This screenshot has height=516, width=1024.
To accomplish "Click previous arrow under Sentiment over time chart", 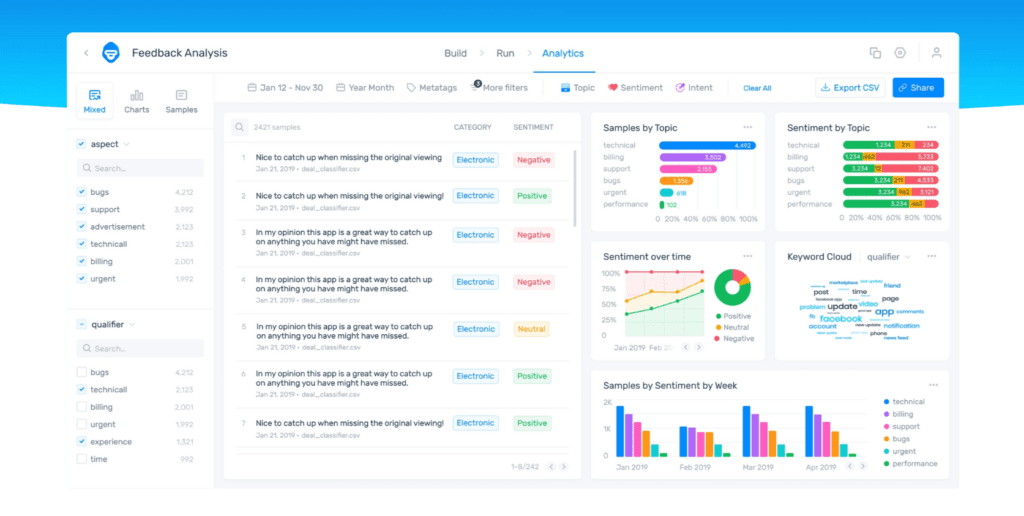I will (x=686, y=347).
